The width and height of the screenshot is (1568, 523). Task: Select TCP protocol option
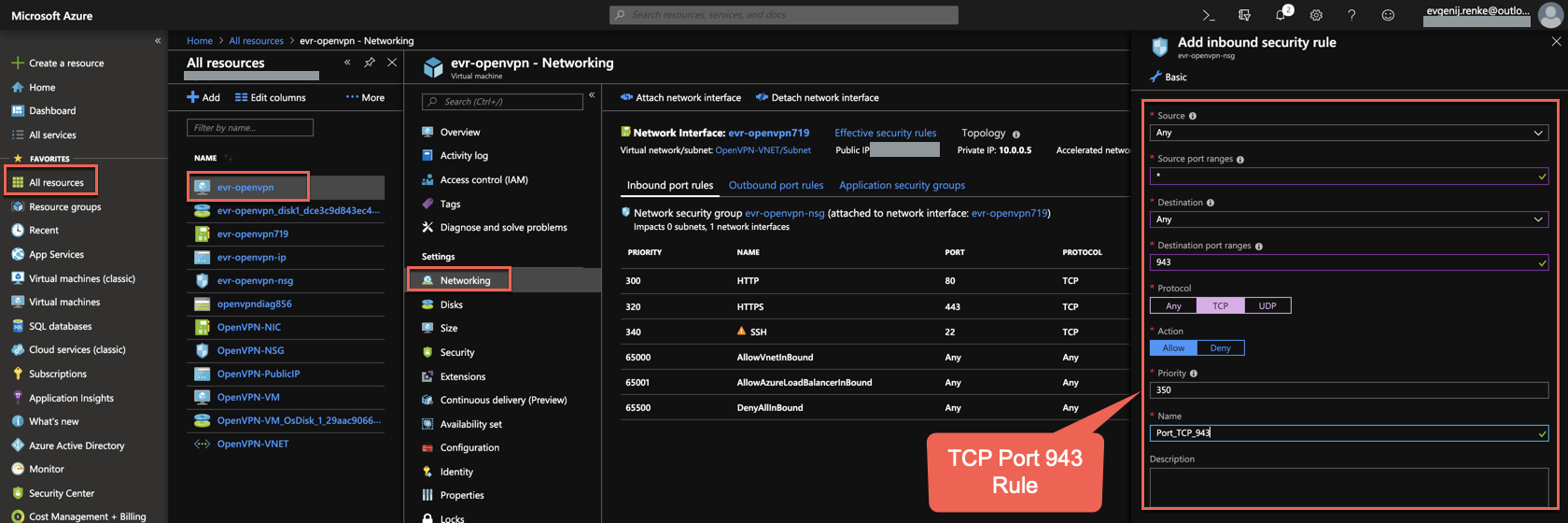point(1220,305)
